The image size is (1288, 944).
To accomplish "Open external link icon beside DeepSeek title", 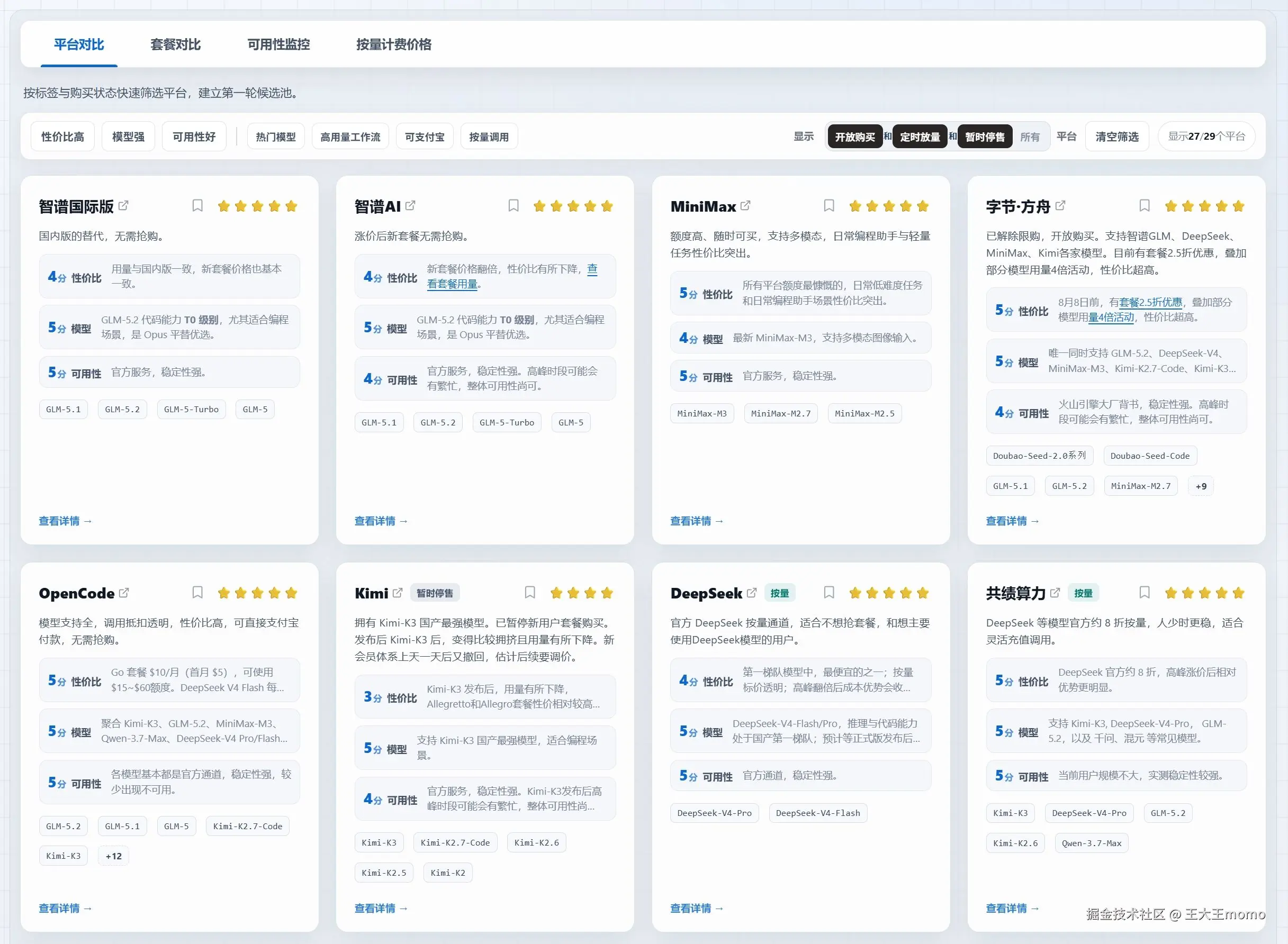I will tap(752, 593).
